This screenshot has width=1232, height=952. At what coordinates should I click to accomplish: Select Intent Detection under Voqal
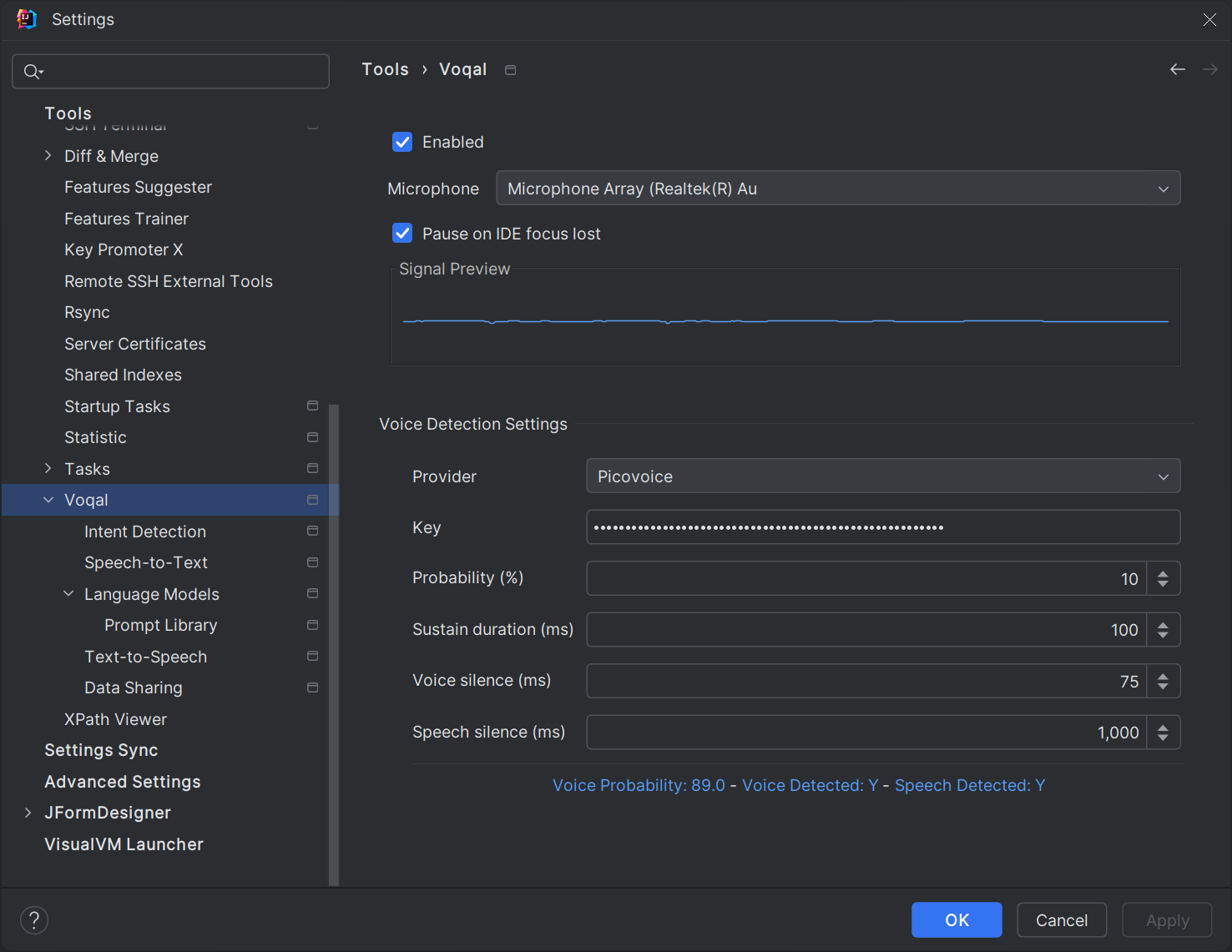(145, 531)
